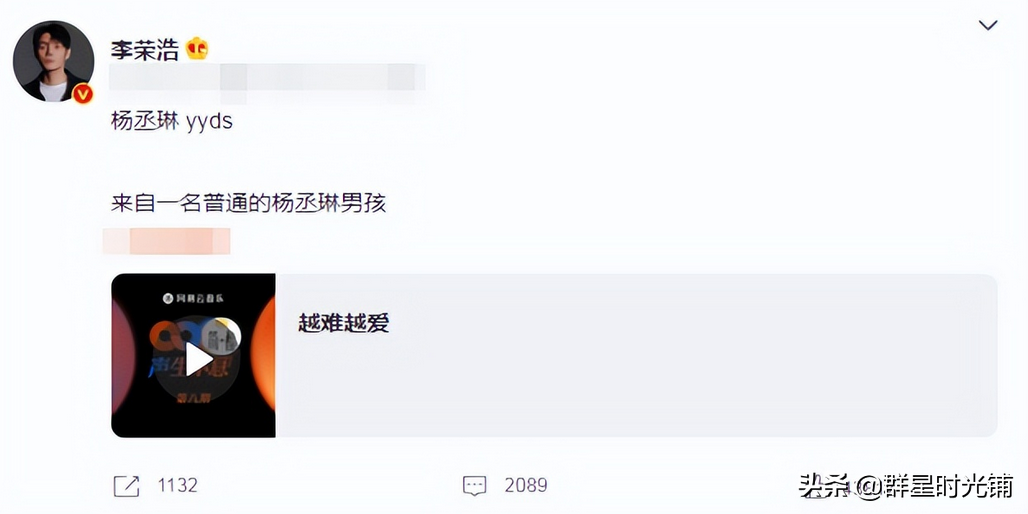The image size is (1028, 514).
Task: Click the blurred post timestamp line
Action: coord(267,77)
